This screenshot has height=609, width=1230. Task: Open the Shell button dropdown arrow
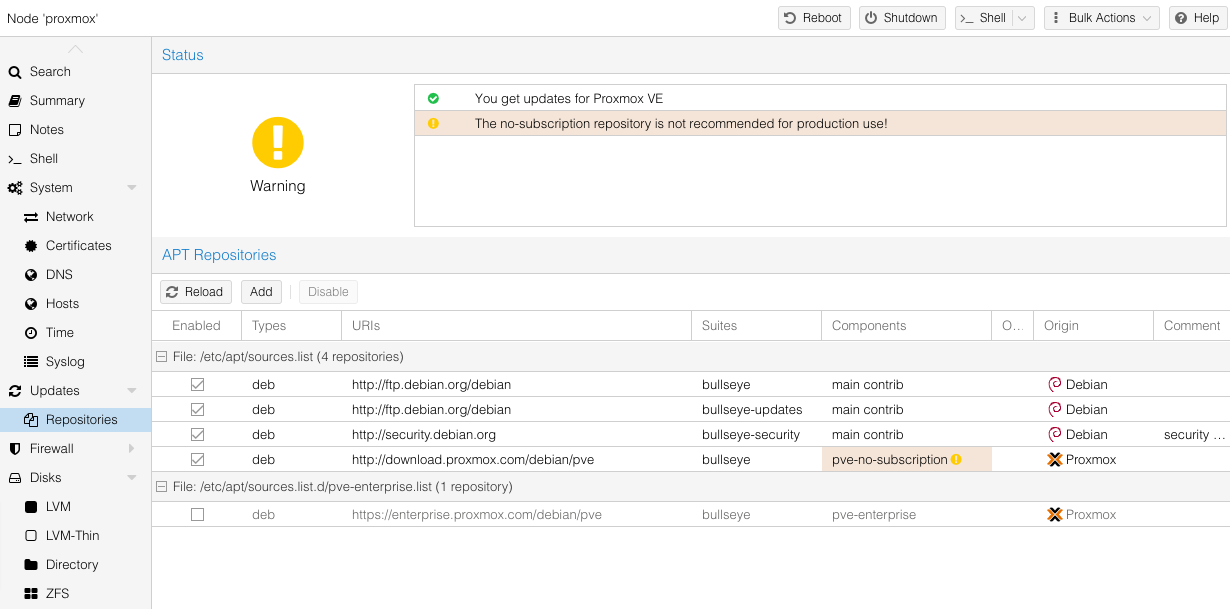tap(1022, 18)
